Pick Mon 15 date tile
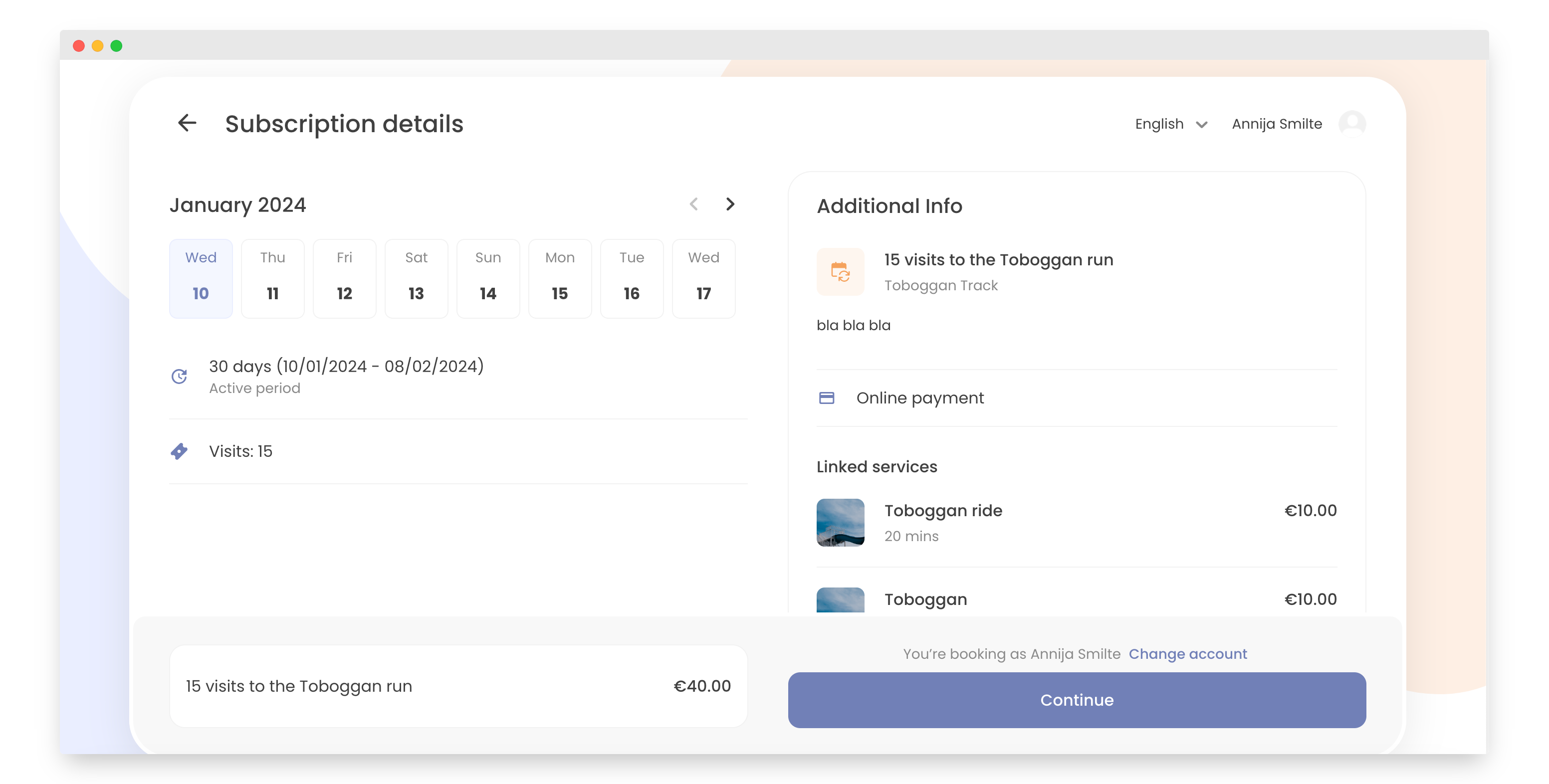The image size is (1549, 784). (559, 278)
